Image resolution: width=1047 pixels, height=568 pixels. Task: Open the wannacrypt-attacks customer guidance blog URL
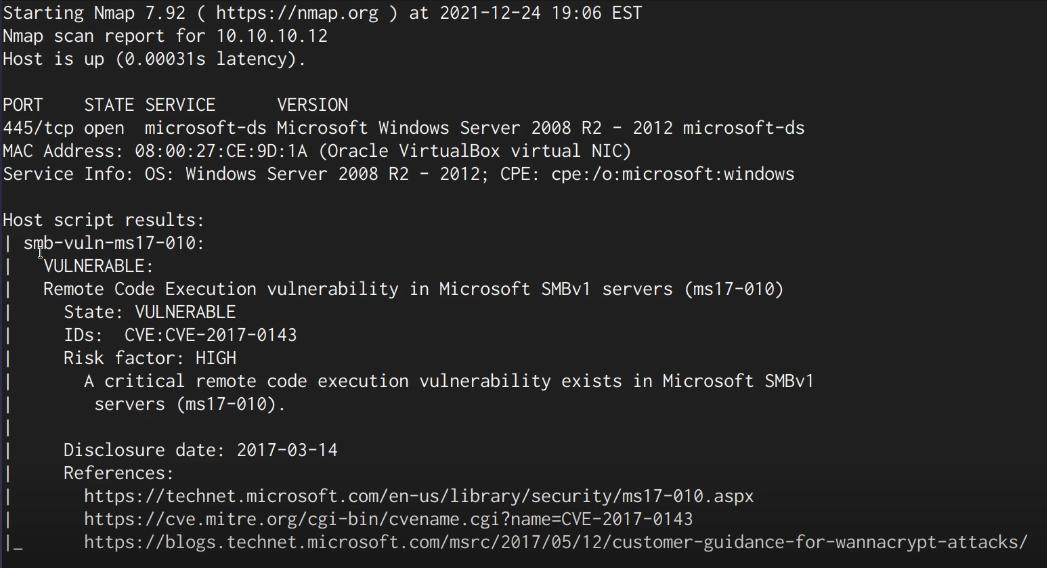[555, 542]
